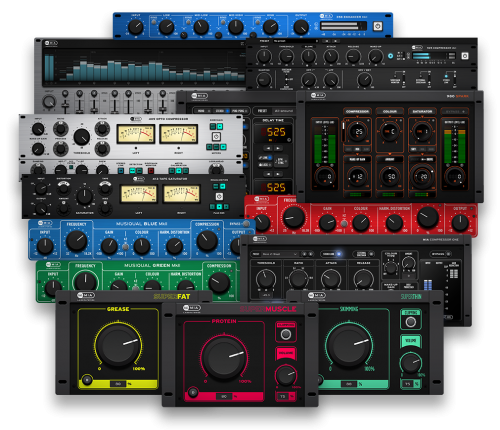Open the preset field on the dark compressor rack
This screenshot has width=500, height=430.
(x=296, y=41)
